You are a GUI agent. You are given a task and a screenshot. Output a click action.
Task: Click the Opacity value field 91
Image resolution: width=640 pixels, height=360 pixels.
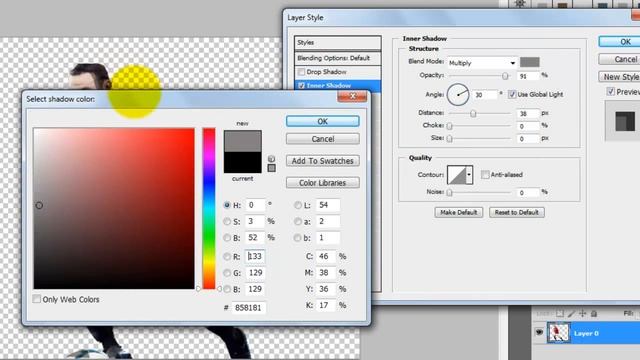tap(528, 76)
